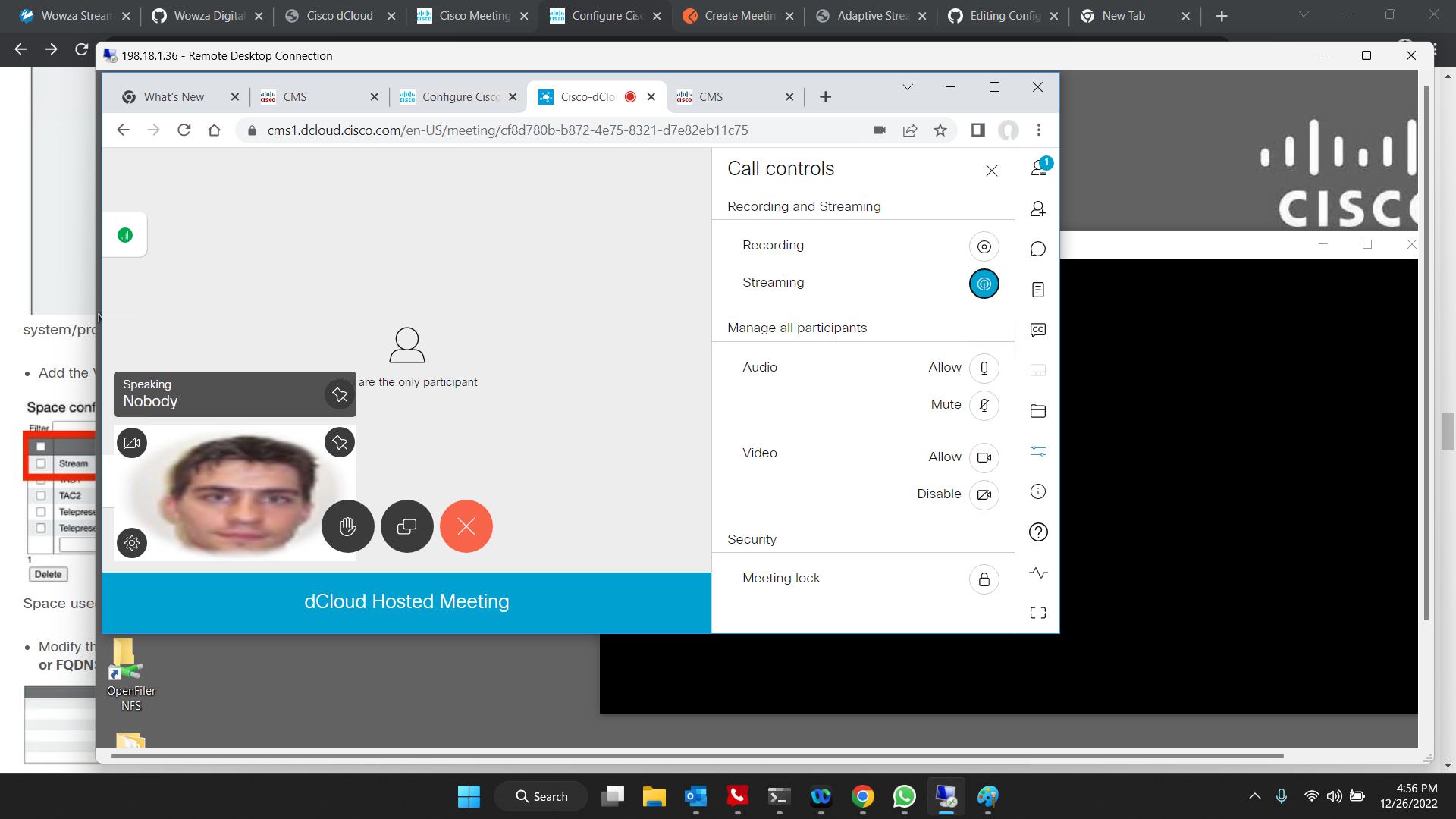Image resolution: width=1456 pixels, height=819 pixels.
Task: Check the Stream space checkbox
Action: 40,463
